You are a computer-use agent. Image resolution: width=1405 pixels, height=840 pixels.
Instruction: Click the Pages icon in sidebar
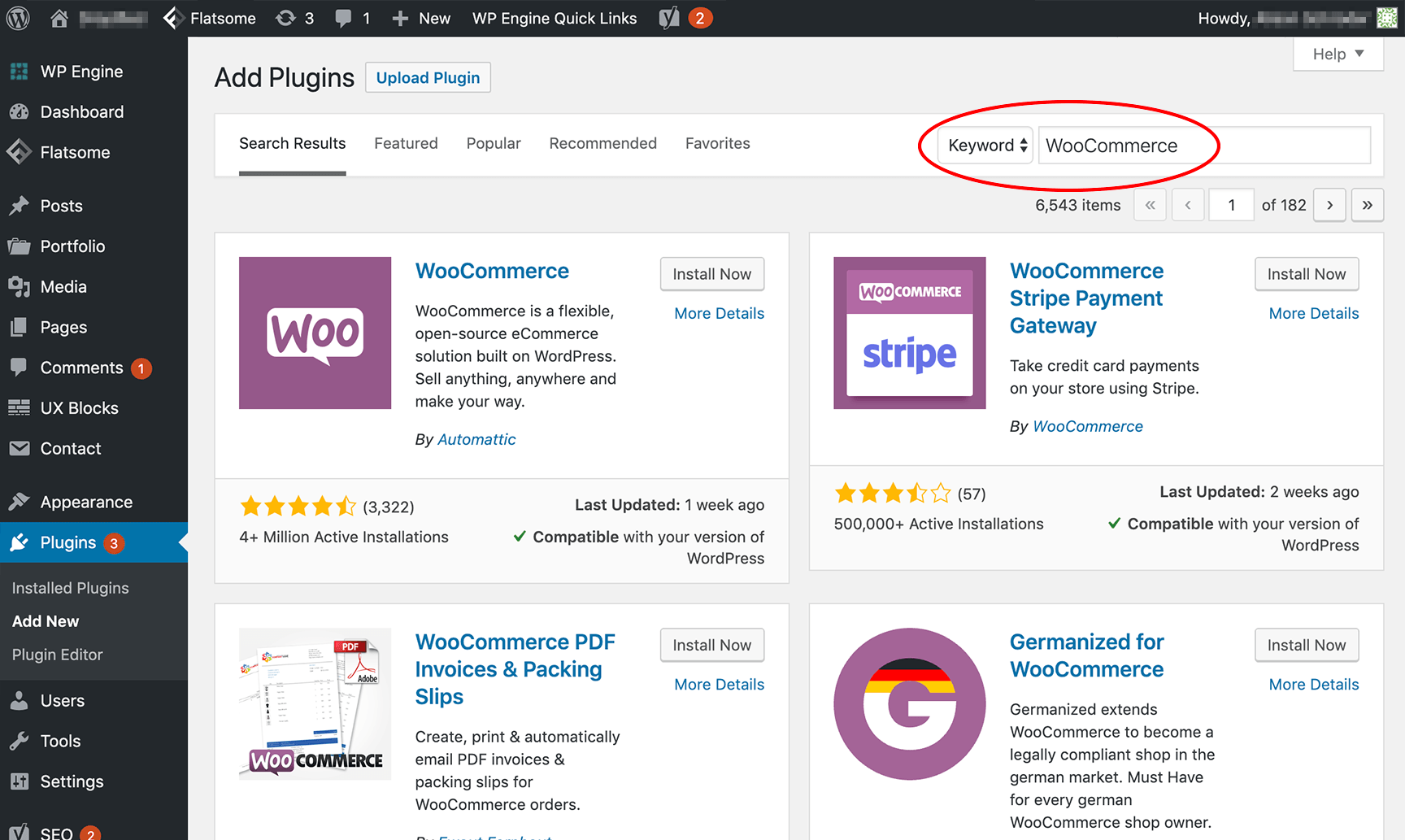coord(19,327)
